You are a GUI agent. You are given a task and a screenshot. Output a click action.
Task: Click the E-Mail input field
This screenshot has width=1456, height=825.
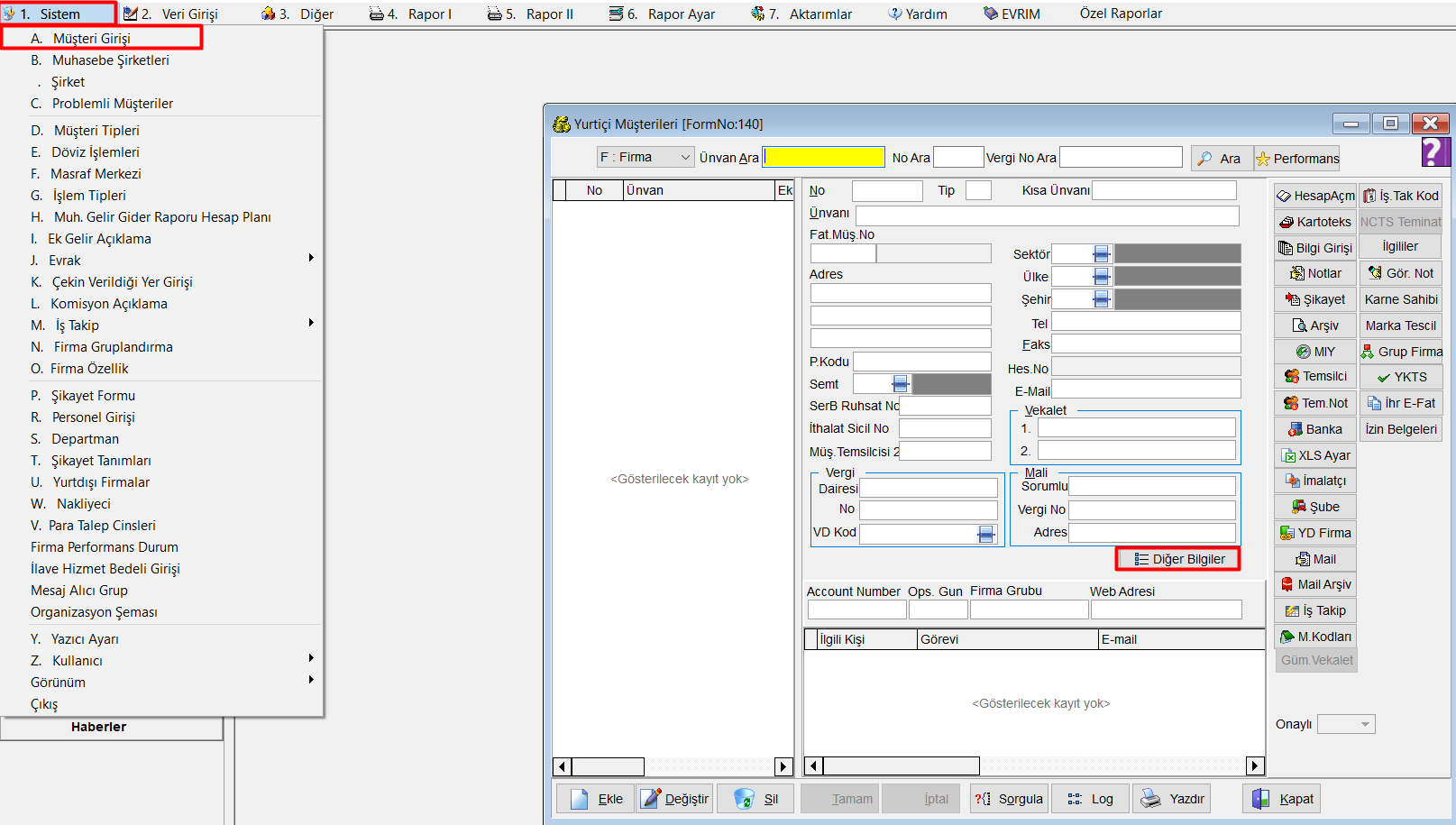(x=1146, y=390)
